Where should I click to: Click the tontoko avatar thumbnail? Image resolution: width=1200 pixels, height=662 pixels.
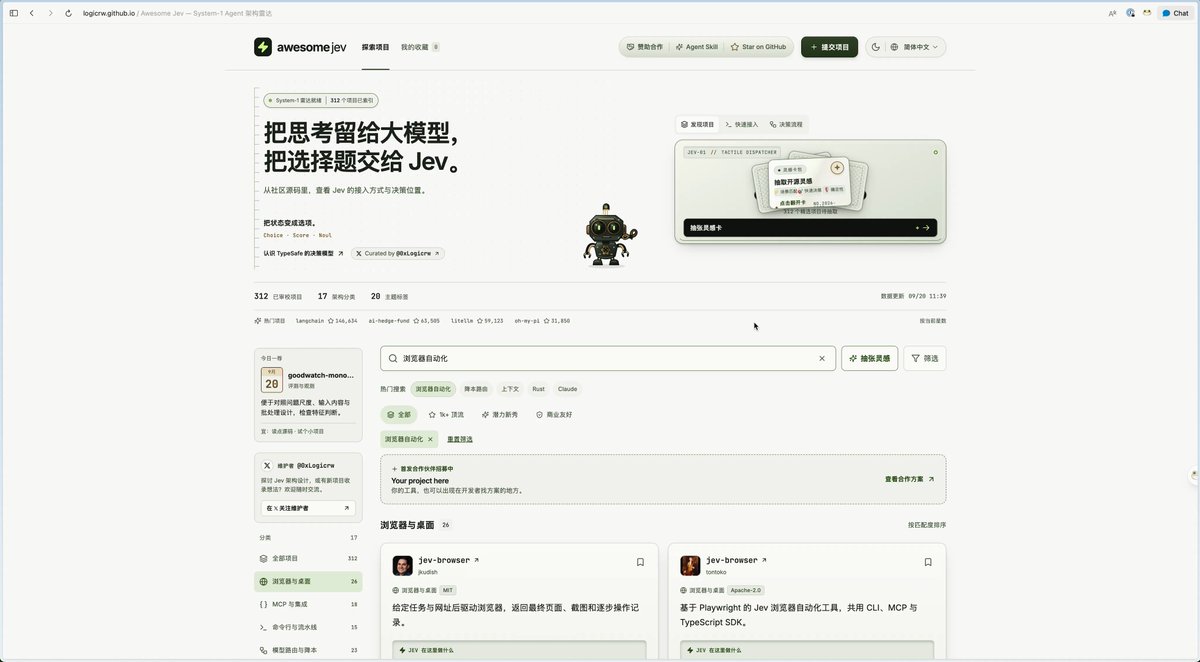(x=691, y=566)
